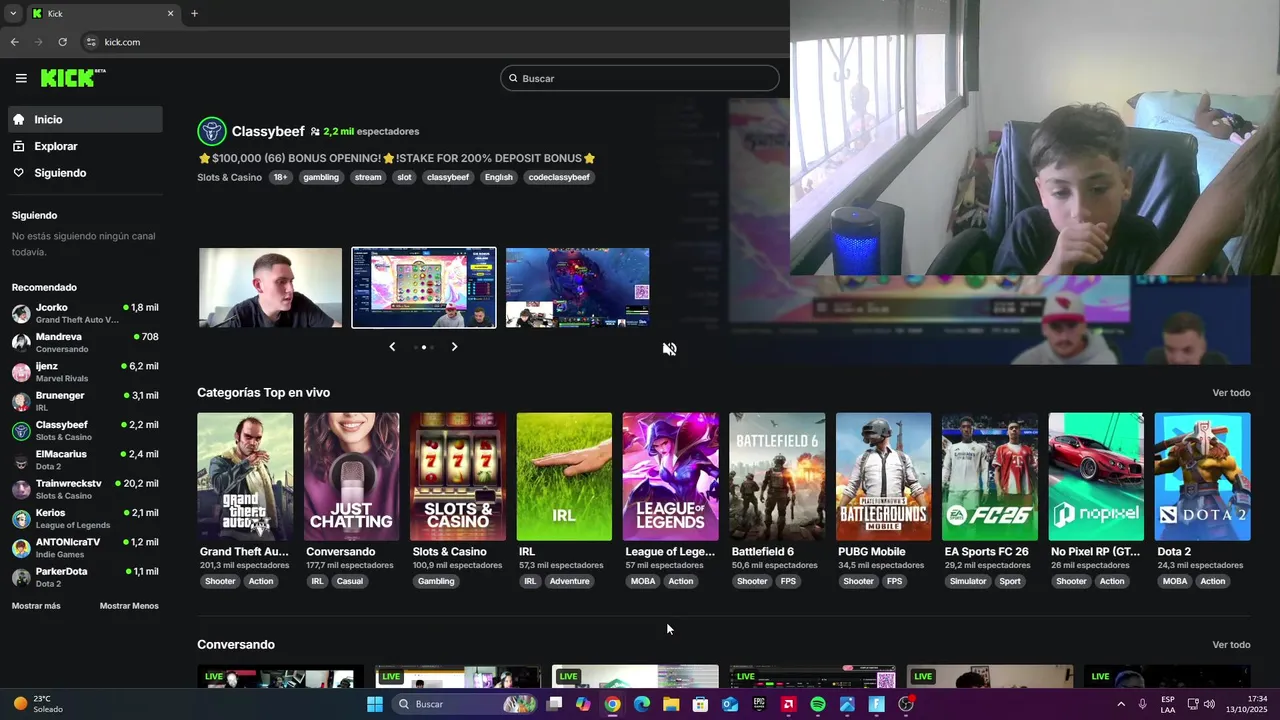Open Siguiendo in sidebar
This screenshot has height=720, width=1280.
point(85,173)
